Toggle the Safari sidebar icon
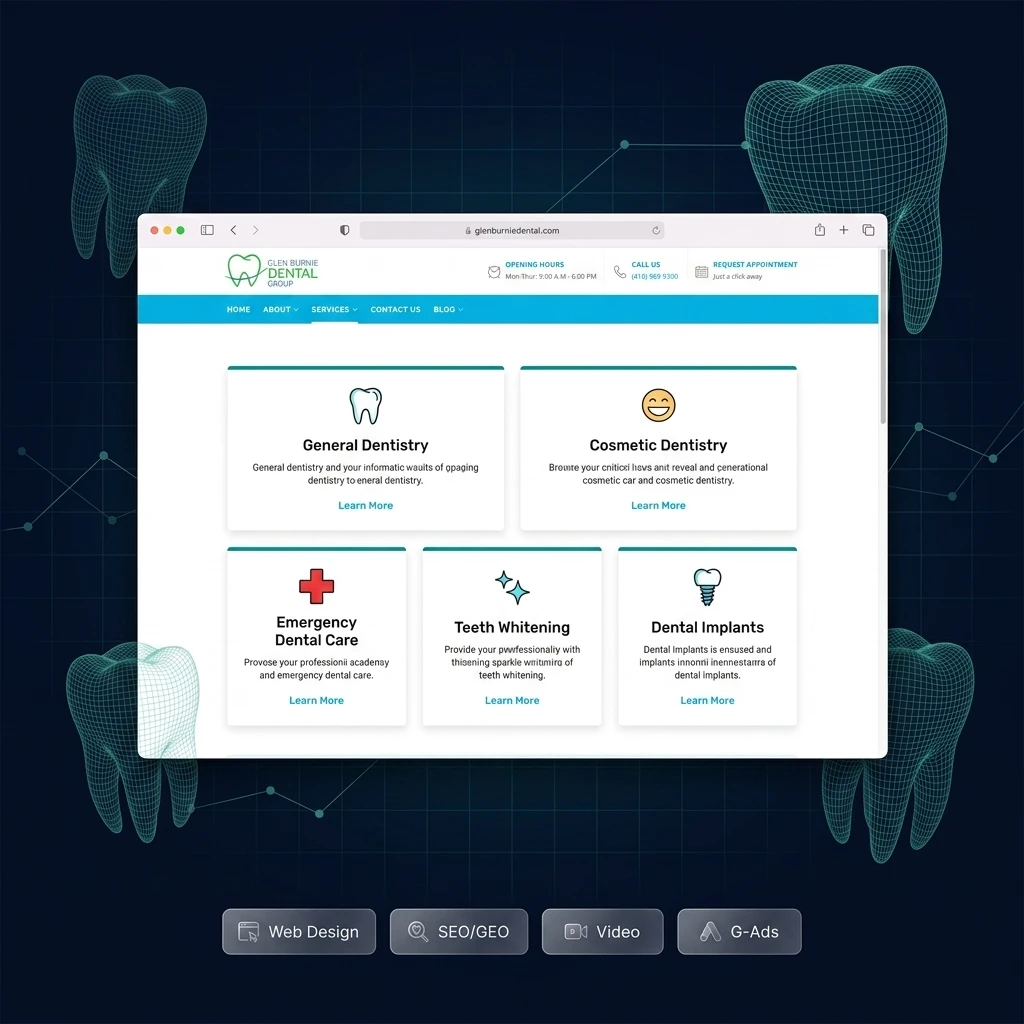Viewport: 1024px width, 1024px height. [x=207, y=230]
